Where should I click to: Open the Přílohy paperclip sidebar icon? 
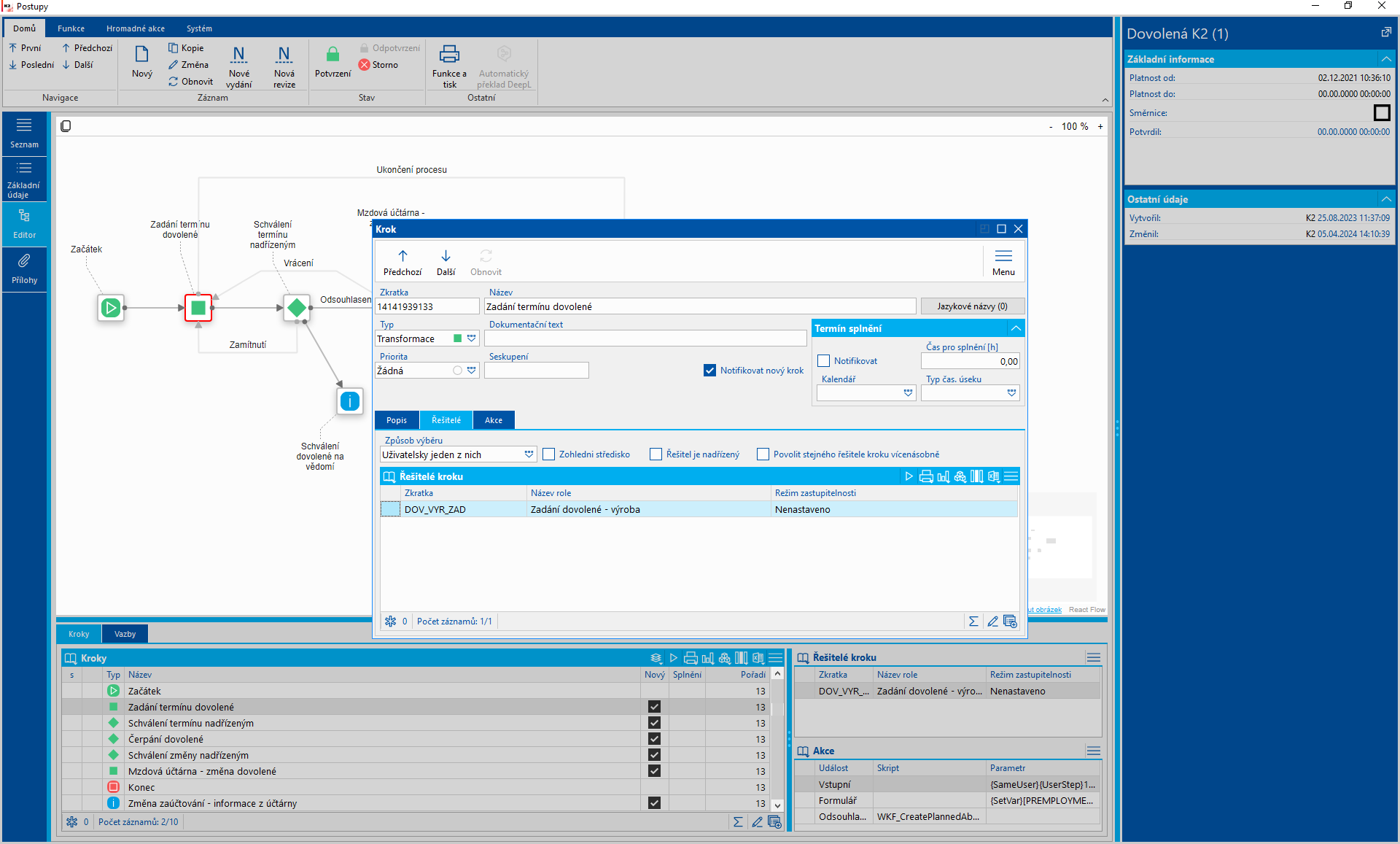point(24,261)
